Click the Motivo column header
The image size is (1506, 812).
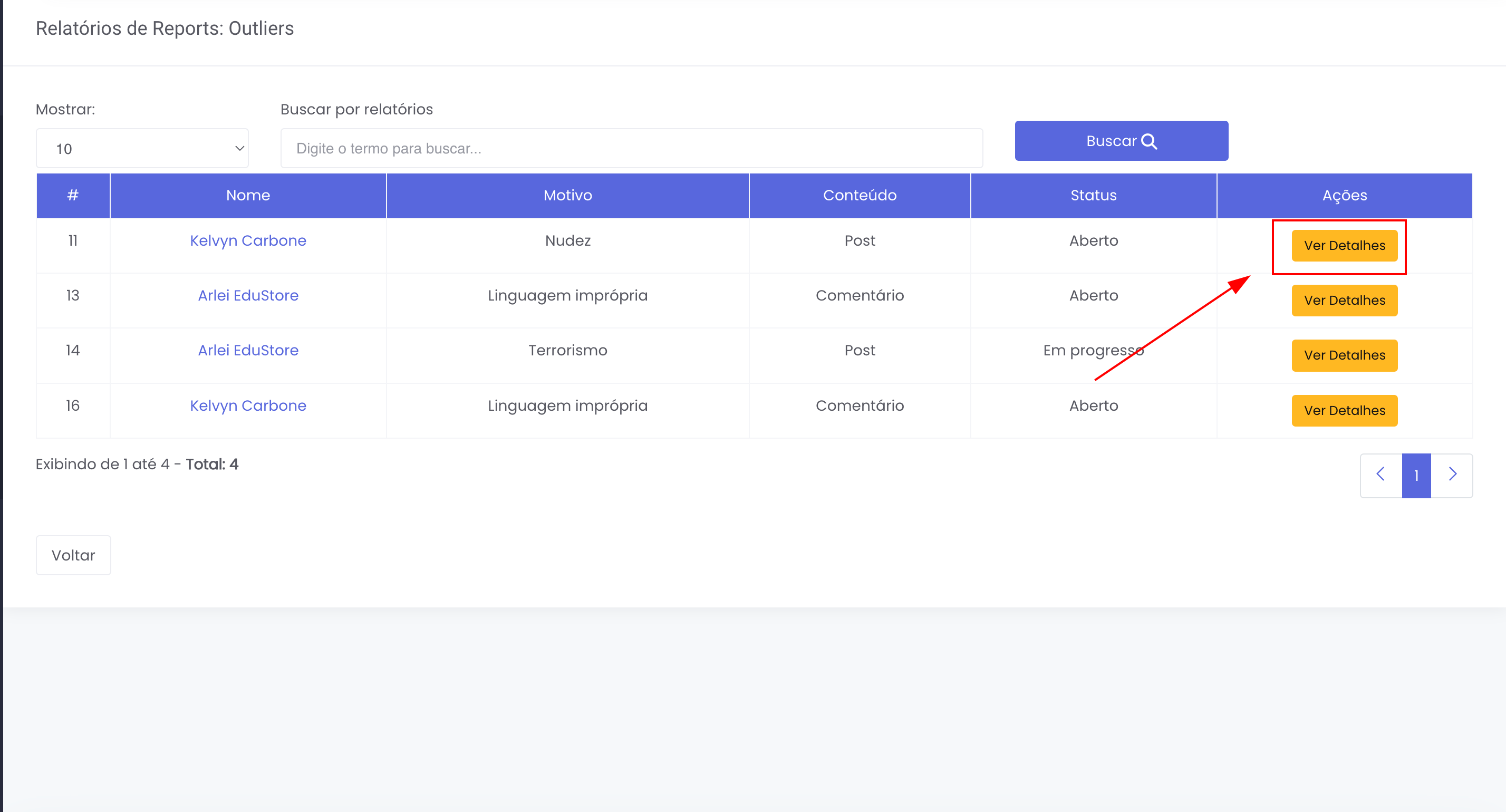tap(567, 195)
